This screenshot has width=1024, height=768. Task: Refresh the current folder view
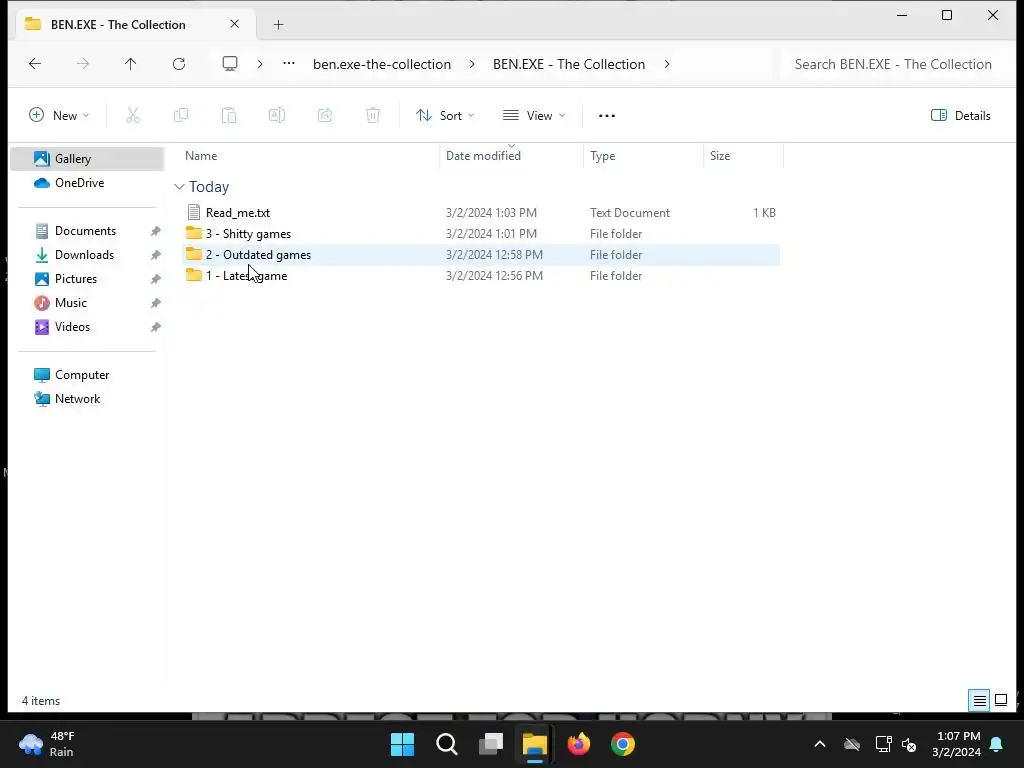(179, 63)
